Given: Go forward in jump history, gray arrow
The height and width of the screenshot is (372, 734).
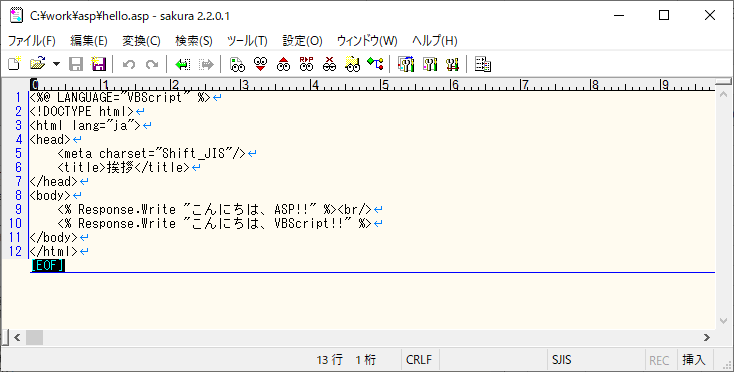Looking at the screenshot, I should (x=206, y=64).
